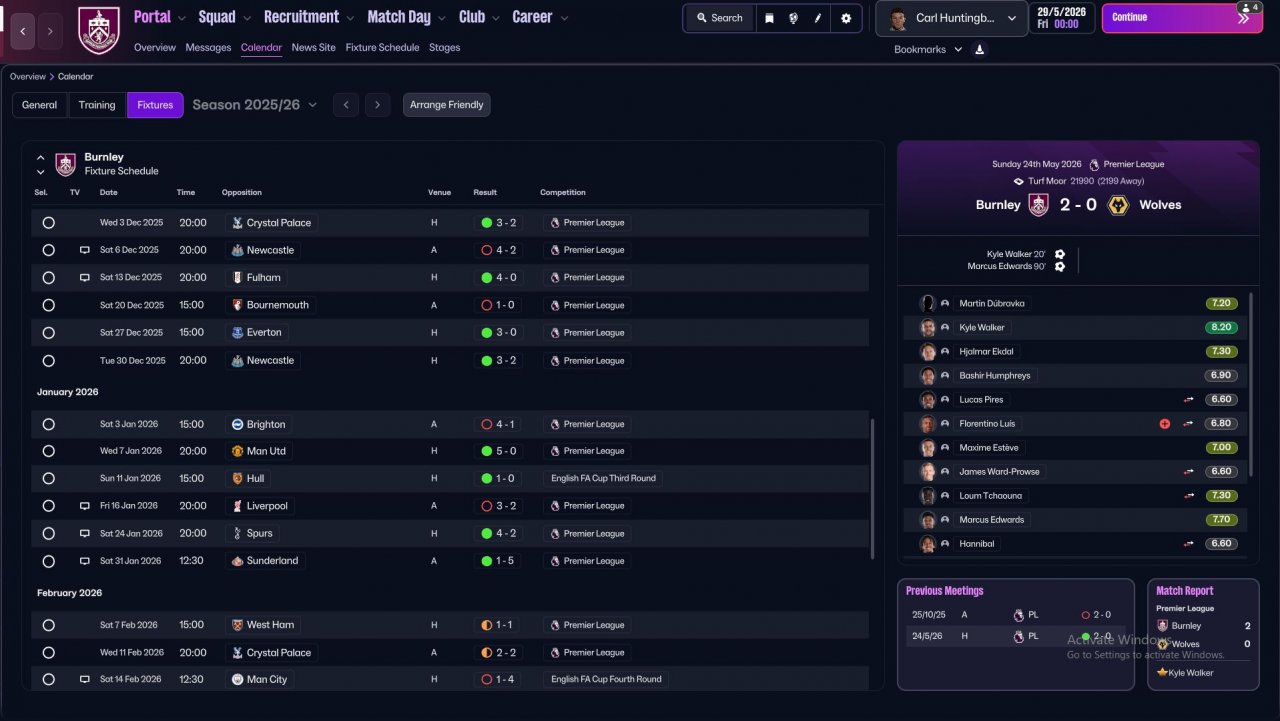Screen dimensions: 1280x721
Task: Select the Crystal Palace 3 Dec fixture radio
Action: click(48, 223)
